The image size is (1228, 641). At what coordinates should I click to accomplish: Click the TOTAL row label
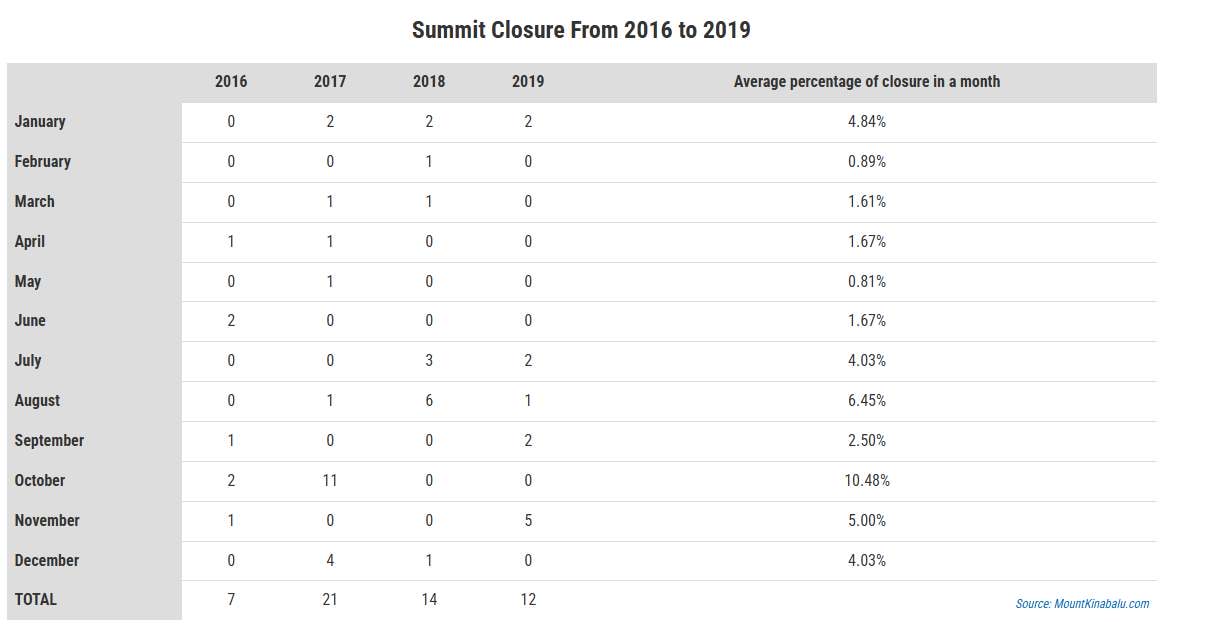click(x=36, y=600)
